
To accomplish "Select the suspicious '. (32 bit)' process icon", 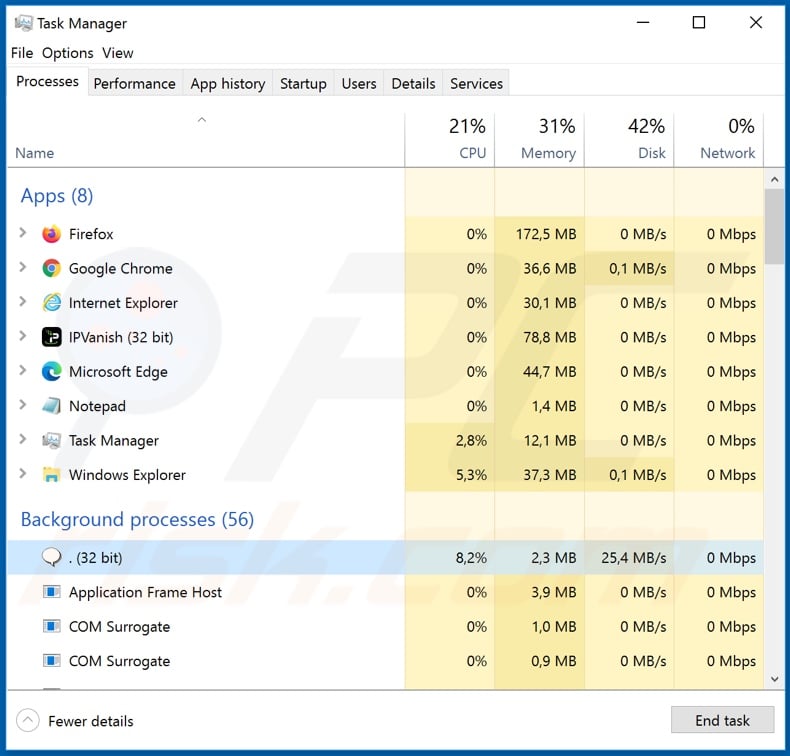I will click(51, 558).
